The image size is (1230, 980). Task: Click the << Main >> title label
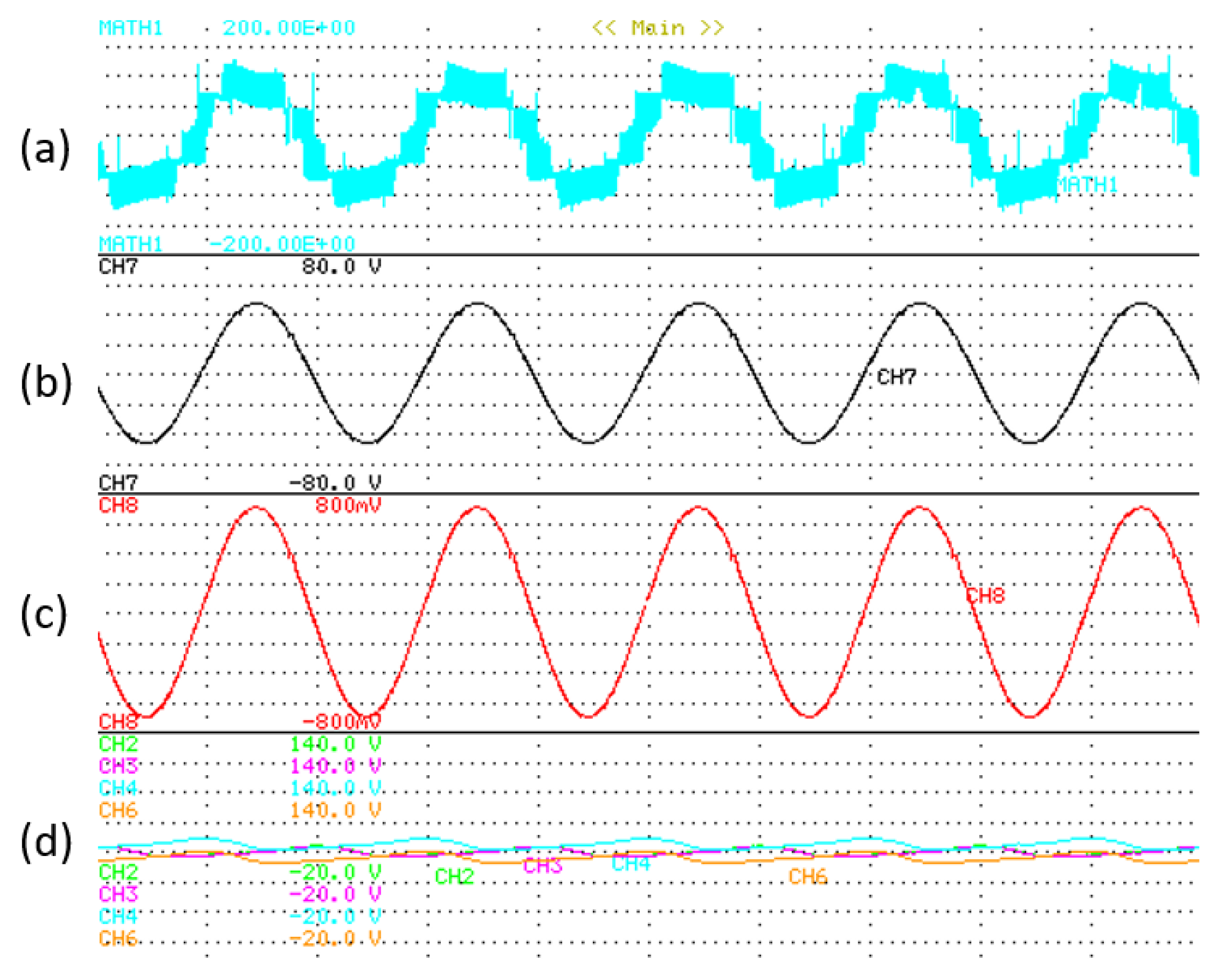658,28
